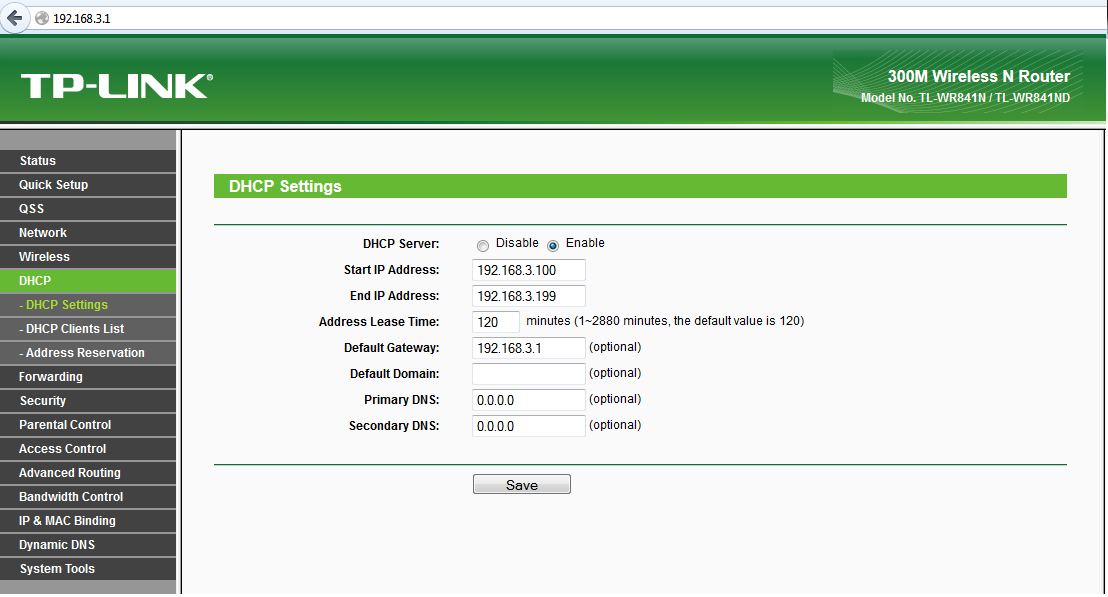Click the browser back arrow button

click(15, 18)
